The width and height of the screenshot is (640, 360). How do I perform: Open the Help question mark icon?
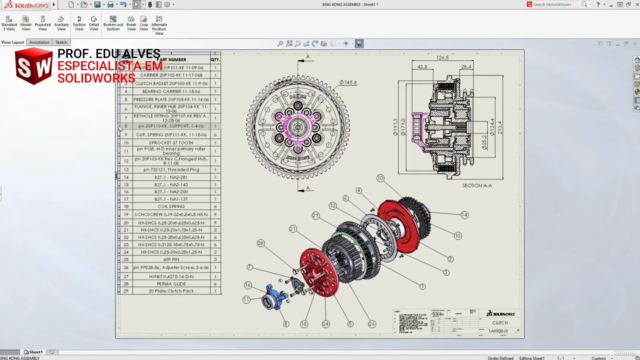(x=598, y=4)
